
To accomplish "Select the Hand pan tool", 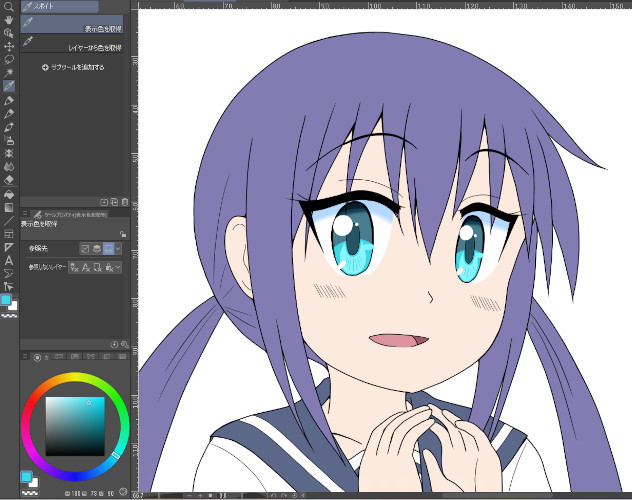I will point(8,20).
